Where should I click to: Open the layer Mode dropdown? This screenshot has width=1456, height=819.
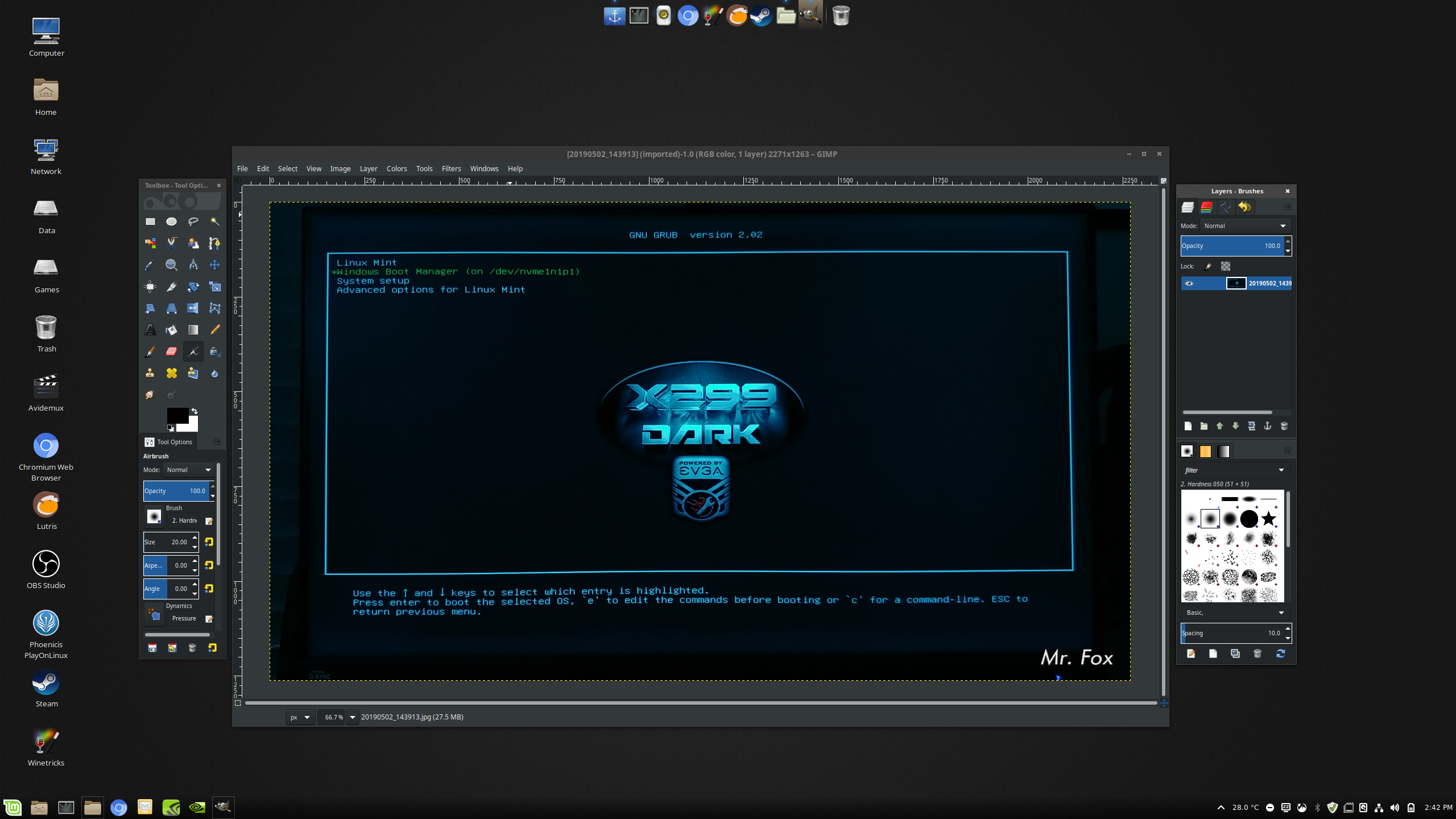pyautogui.click(x=1245, y=226)
